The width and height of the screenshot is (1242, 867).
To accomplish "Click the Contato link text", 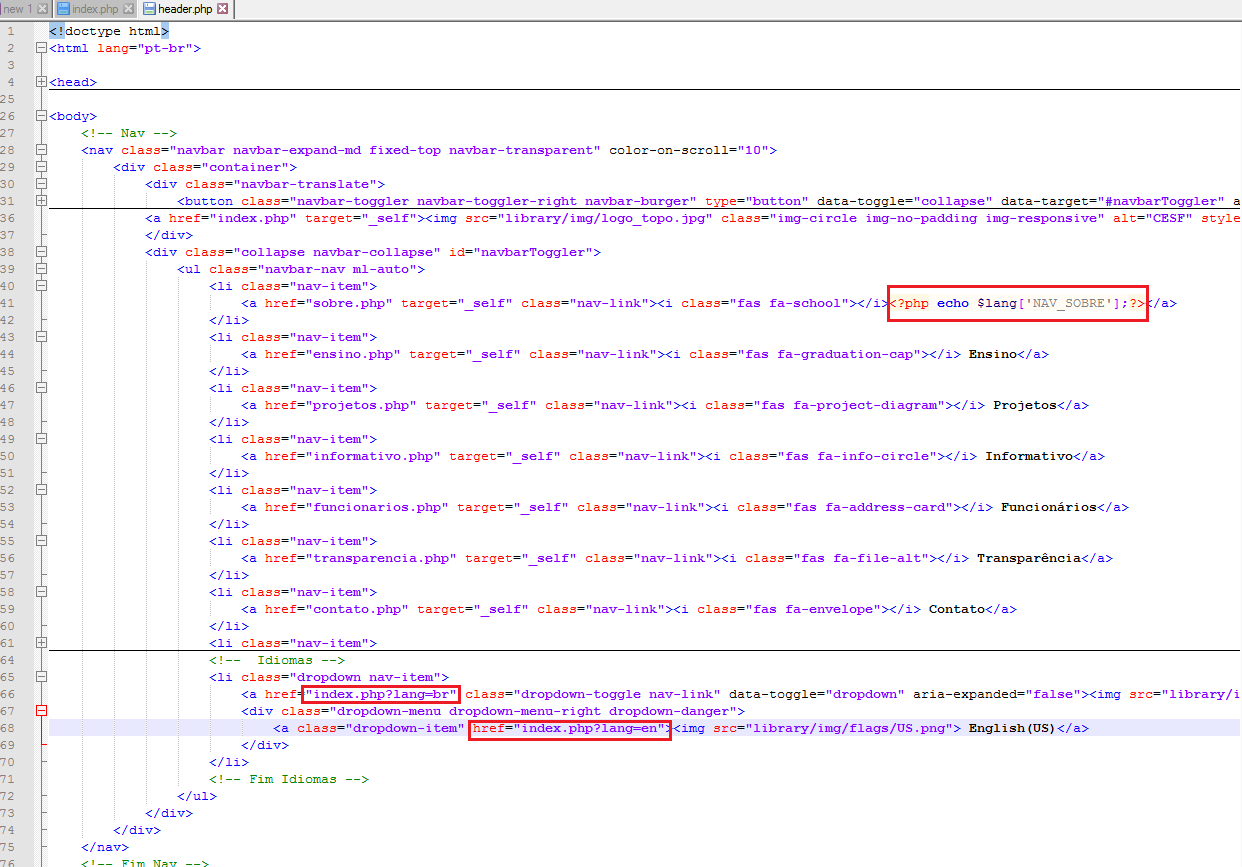I will coord(956,609).
